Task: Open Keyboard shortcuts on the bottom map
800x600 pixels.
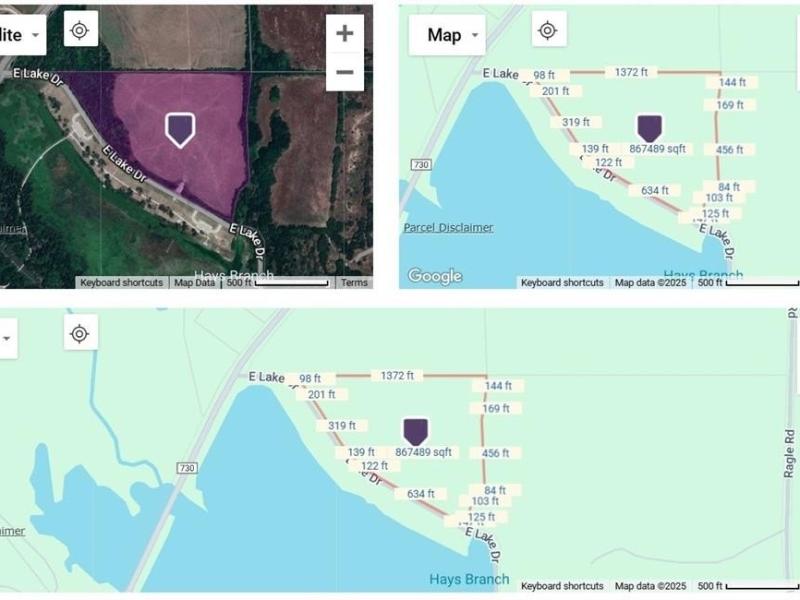Action: click(x=562, y=586)
